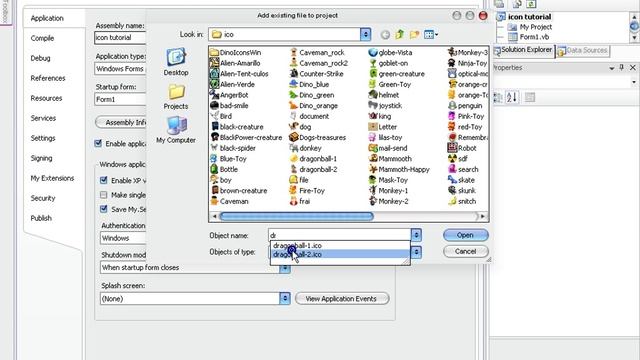
Task: Select the skunk icon file
Action: pyautogui.click(x=462, y=191)
